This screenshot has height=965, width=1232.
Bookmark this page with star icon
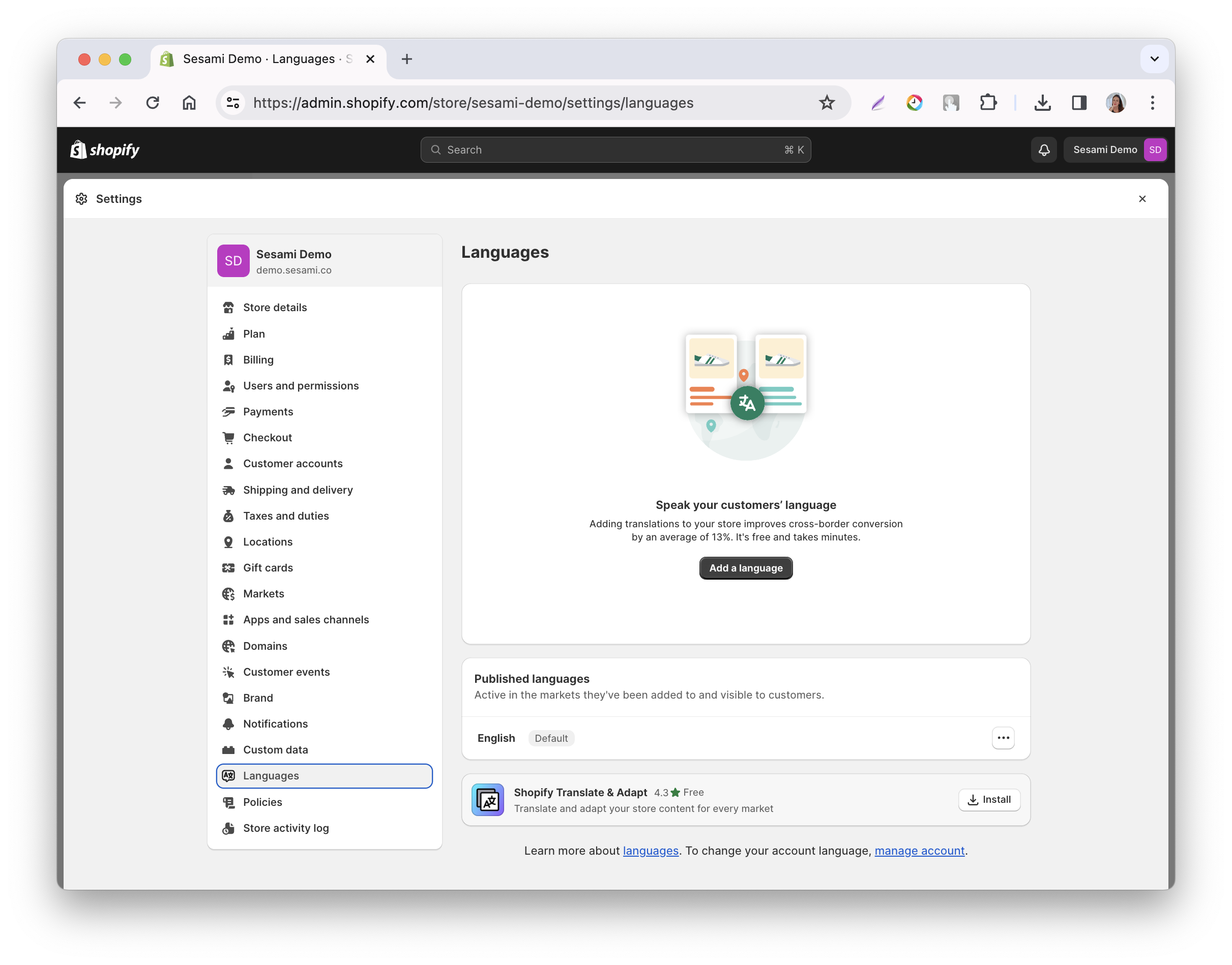coord(826,103)
